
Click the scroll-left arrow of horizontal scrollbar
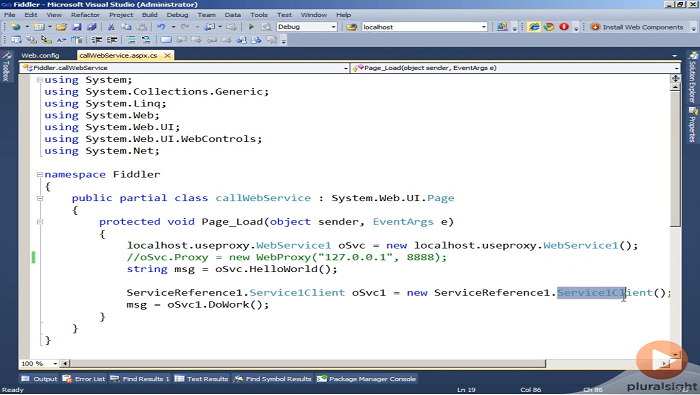click(x=65, y=363)
